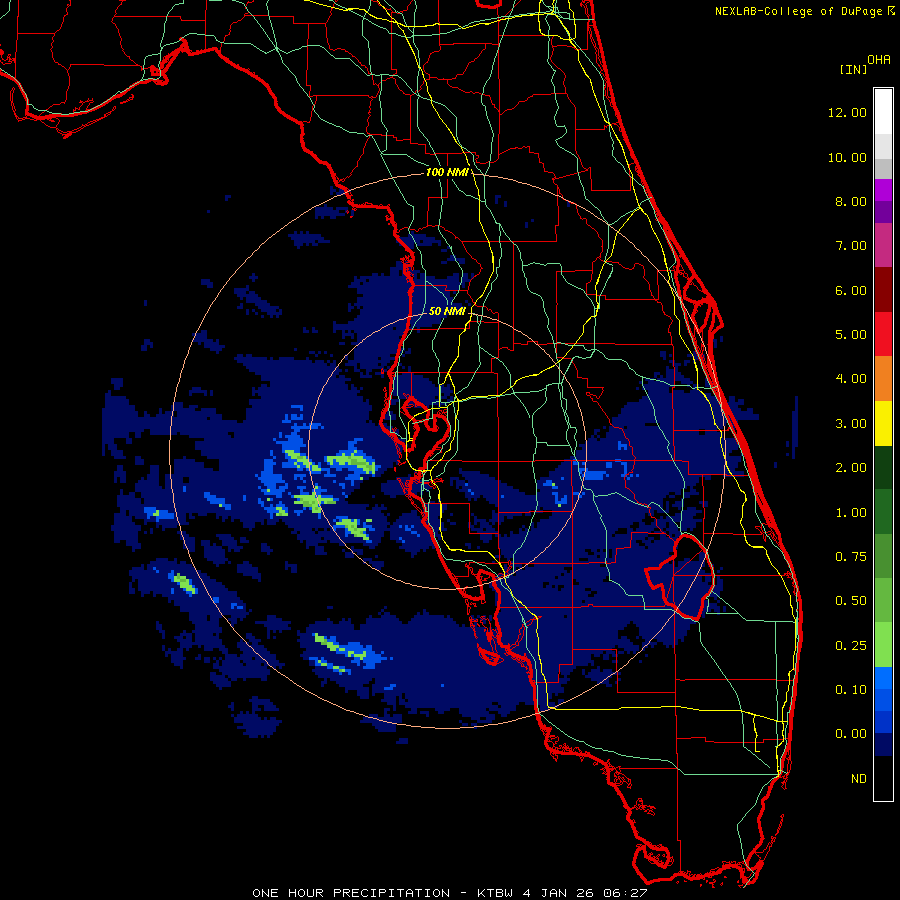Click the 0.00 legend value

coord(851,734)
